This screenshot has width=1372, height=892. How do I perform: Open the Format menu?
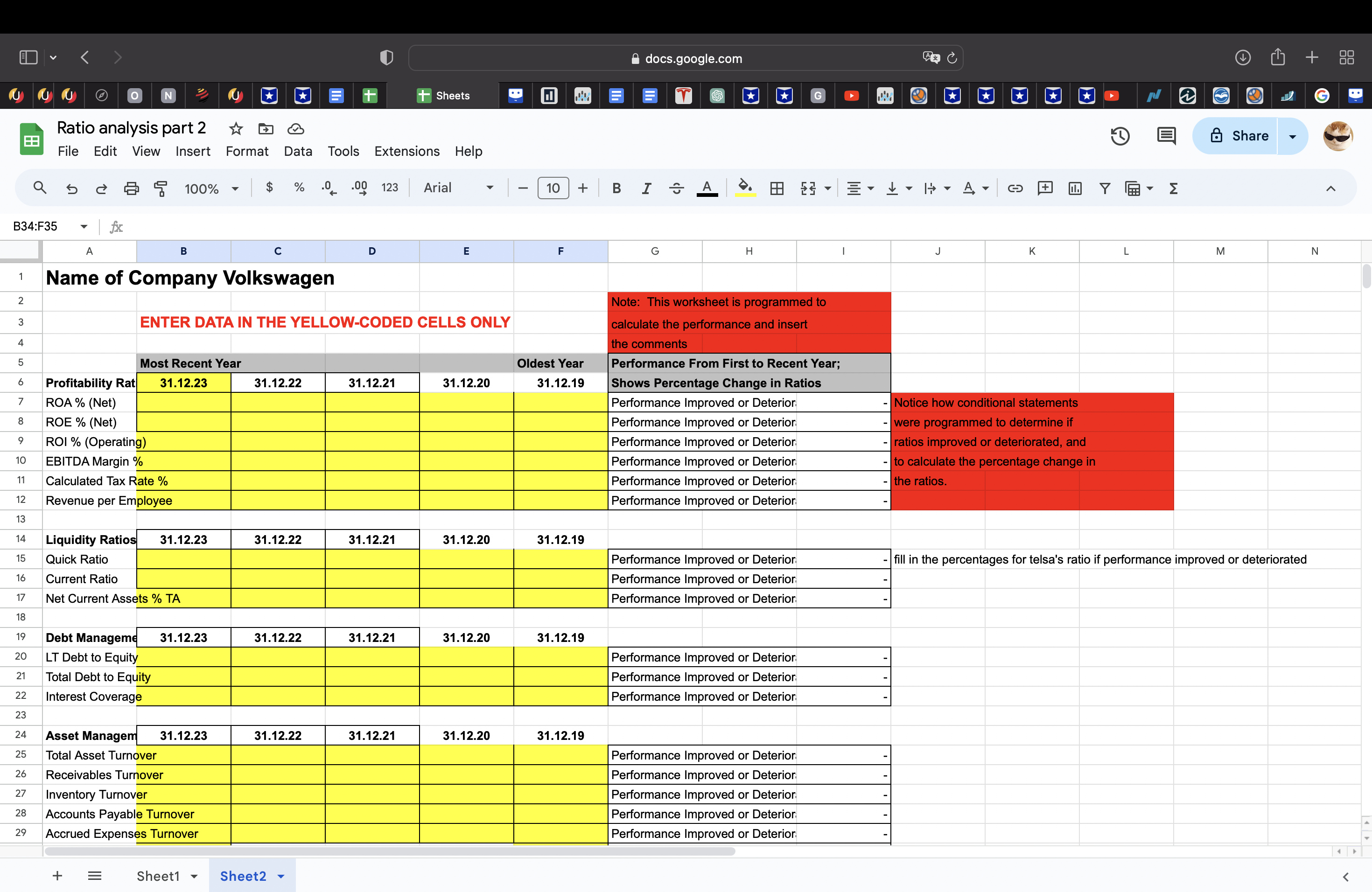click(247, 151)
